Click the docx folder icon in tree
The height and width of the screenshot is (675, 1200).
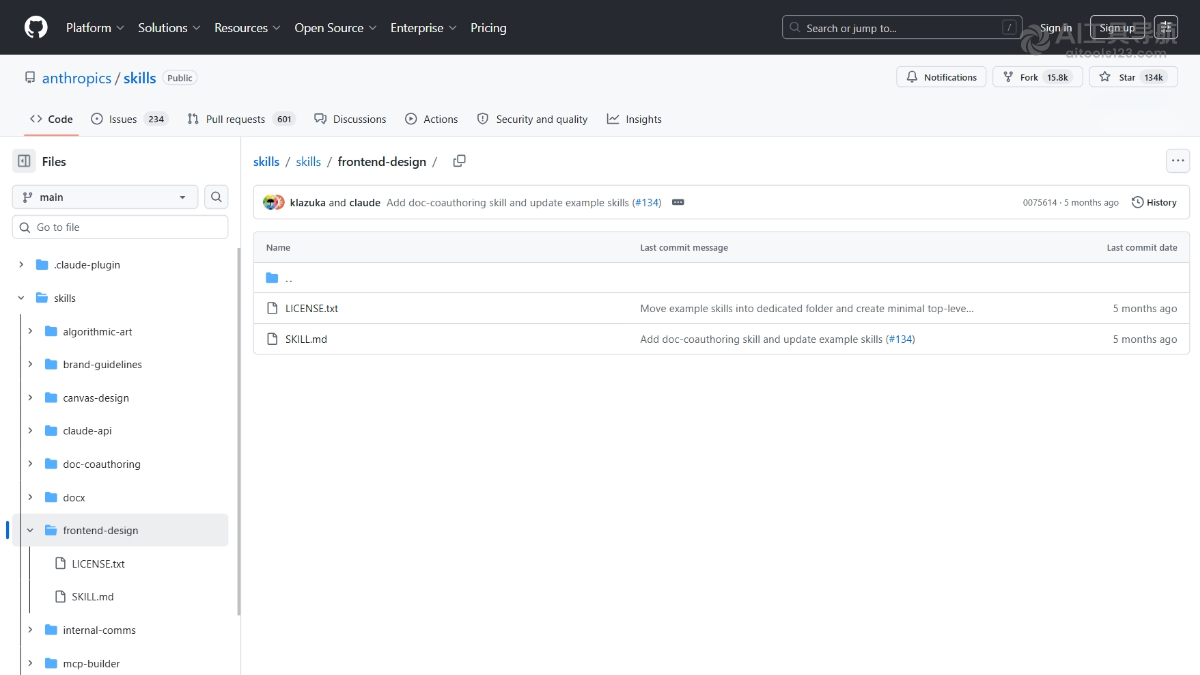click(51, 497)
